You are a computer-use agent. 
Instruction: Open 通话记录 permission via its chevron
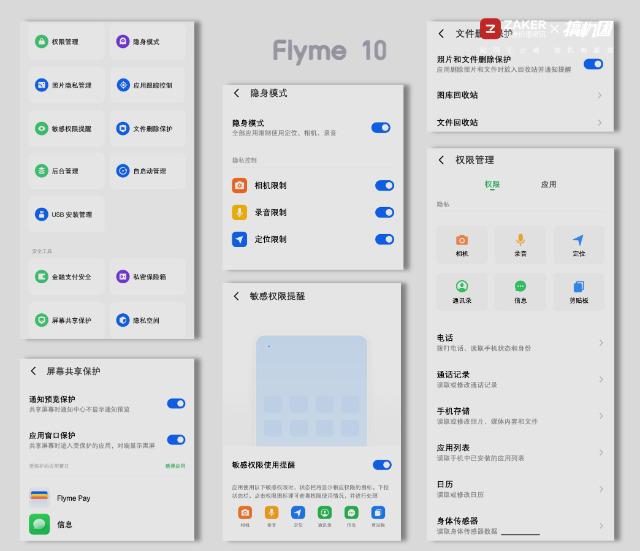coord(601,379)
